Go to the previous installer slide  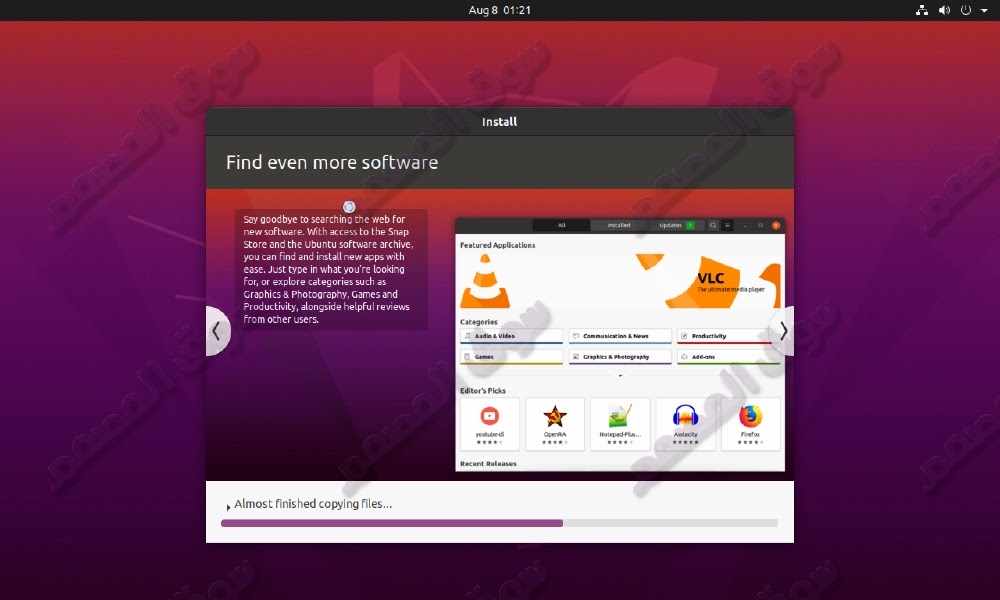[x=217, y=331]
